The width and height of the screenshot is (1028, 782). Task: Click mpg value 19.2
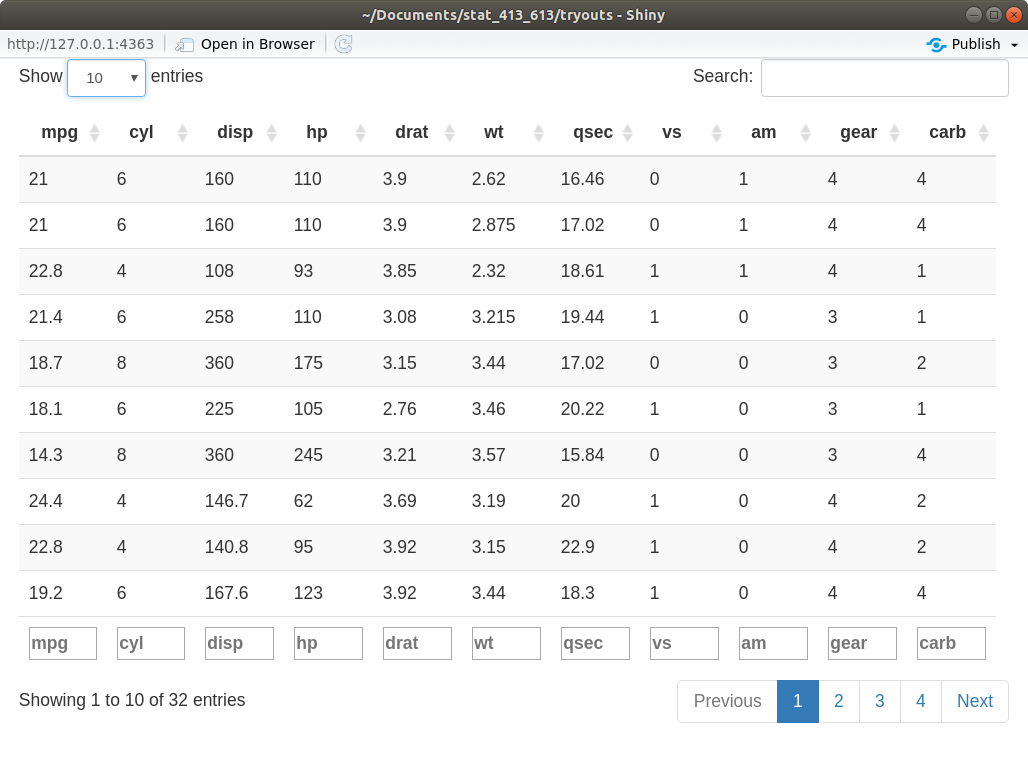pos(46,593)
